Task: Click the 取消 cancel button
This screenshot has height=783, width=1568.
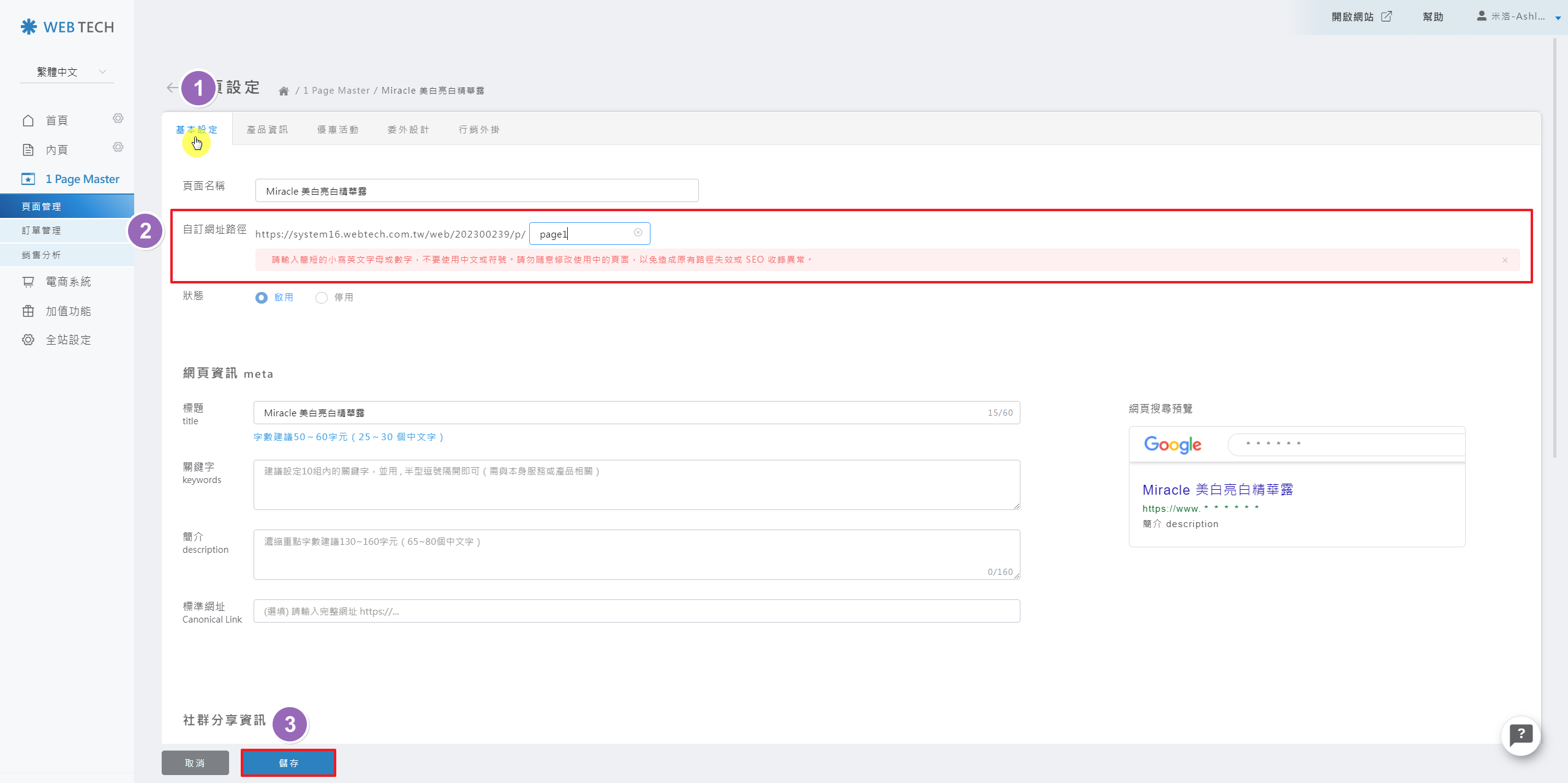Action: coord(195,763)
